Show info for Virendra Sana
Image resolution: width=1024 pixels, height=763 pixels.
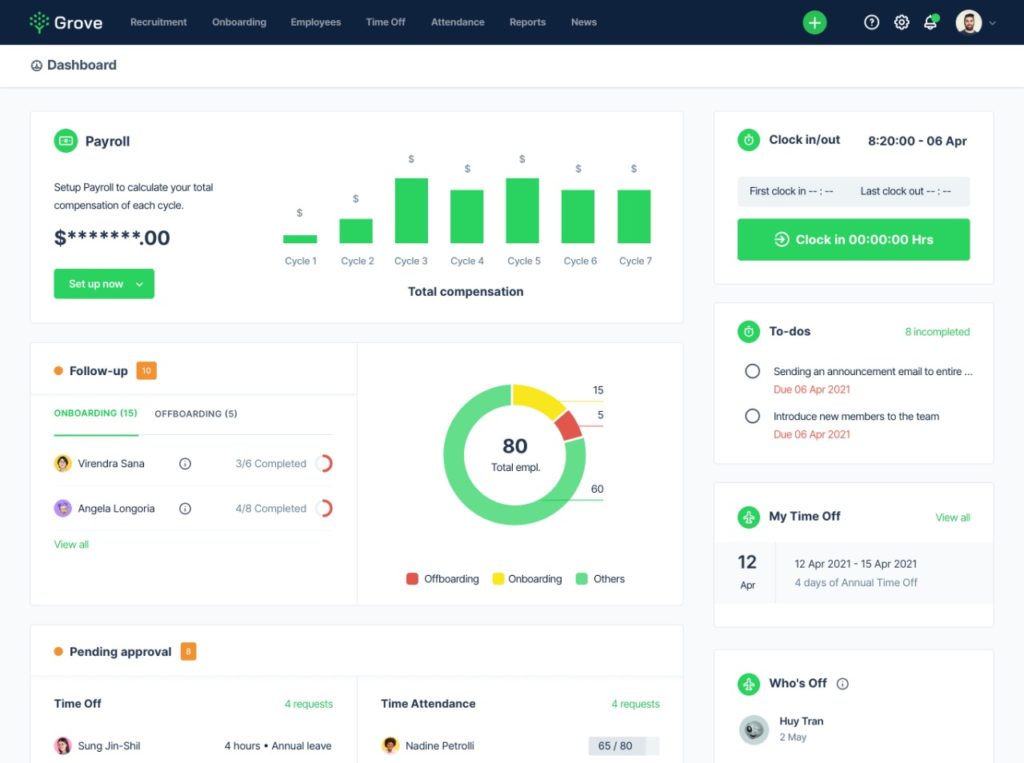[x=185, y=464]
